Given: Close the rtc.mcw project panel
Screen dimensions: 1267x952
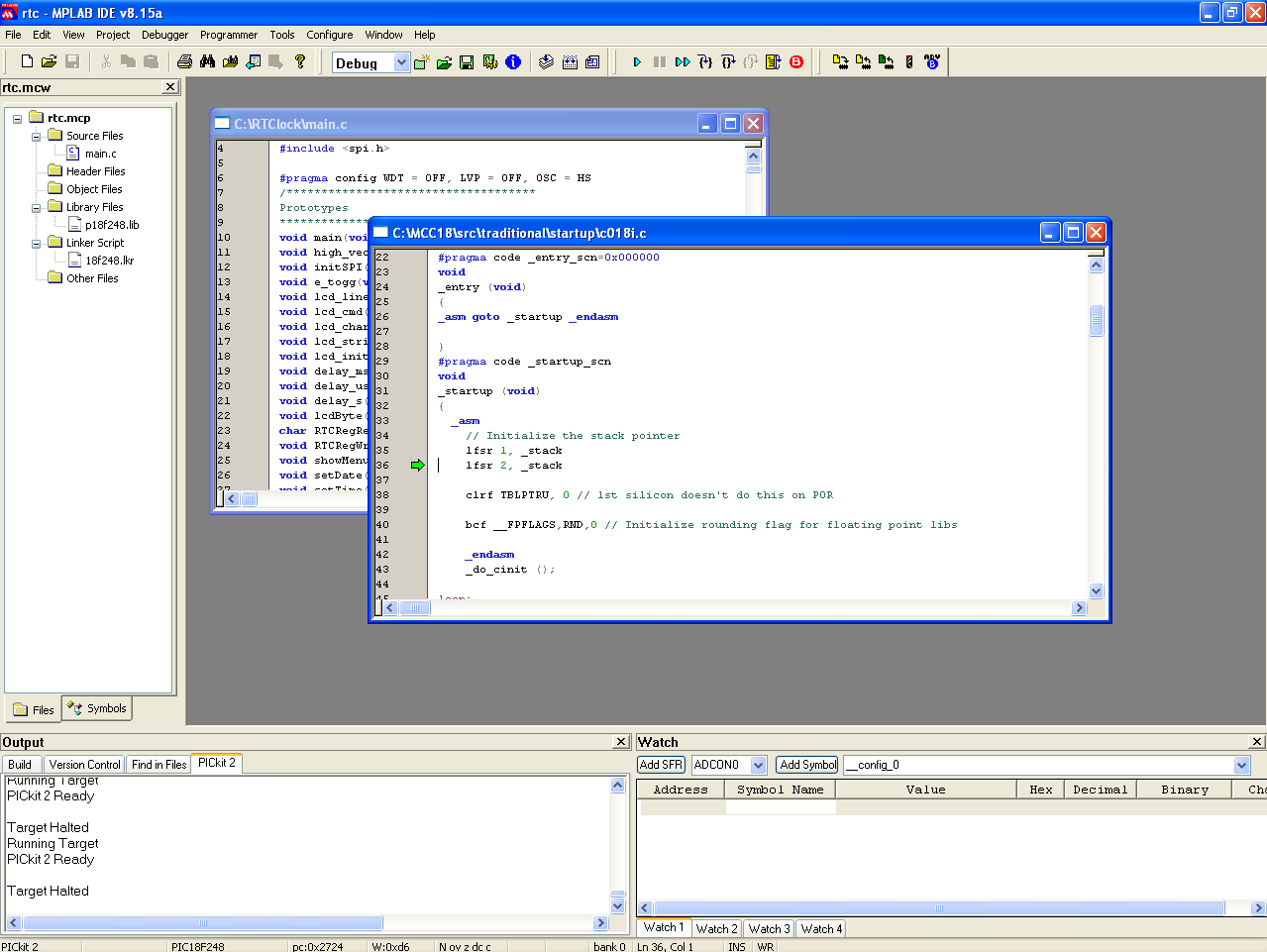Looking at the screenshot, I should 170,87.
